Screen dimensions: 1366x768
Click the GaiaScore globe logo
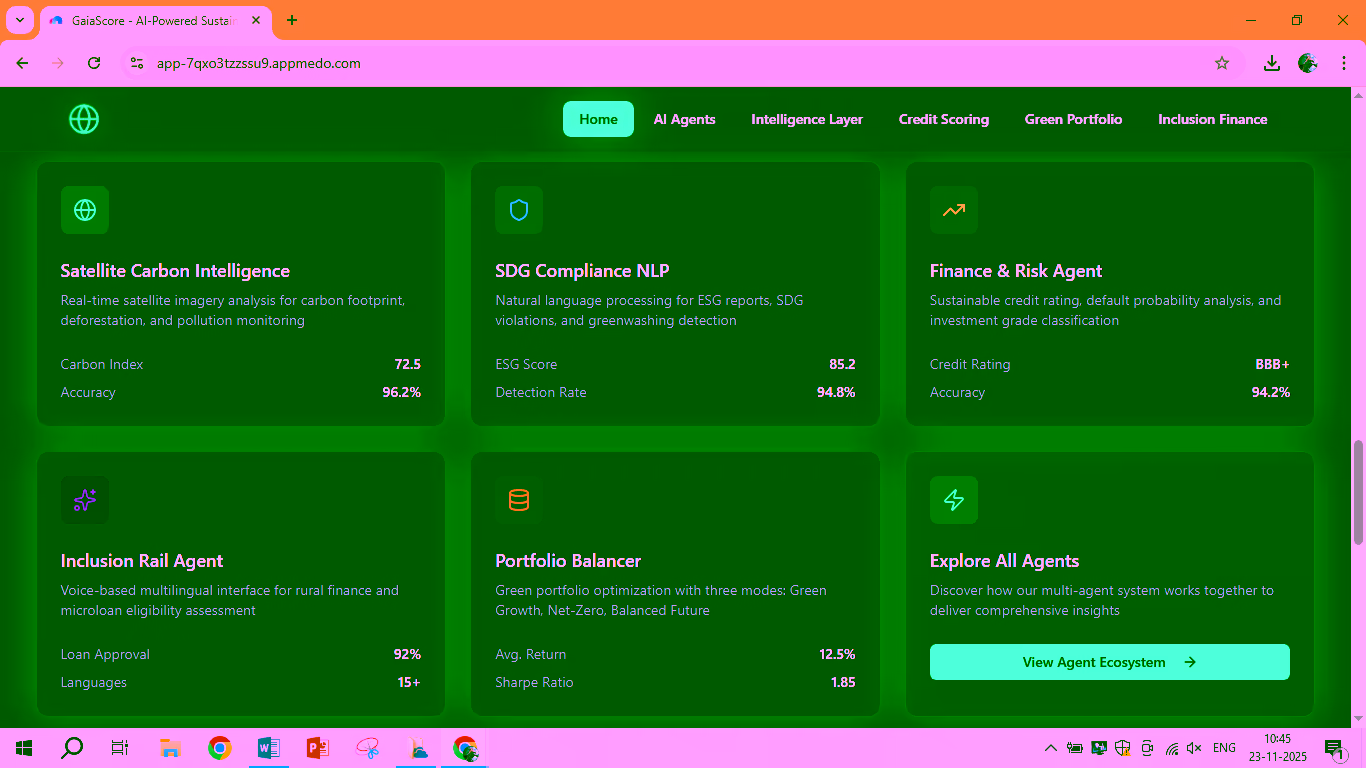(x=84, y=119)
